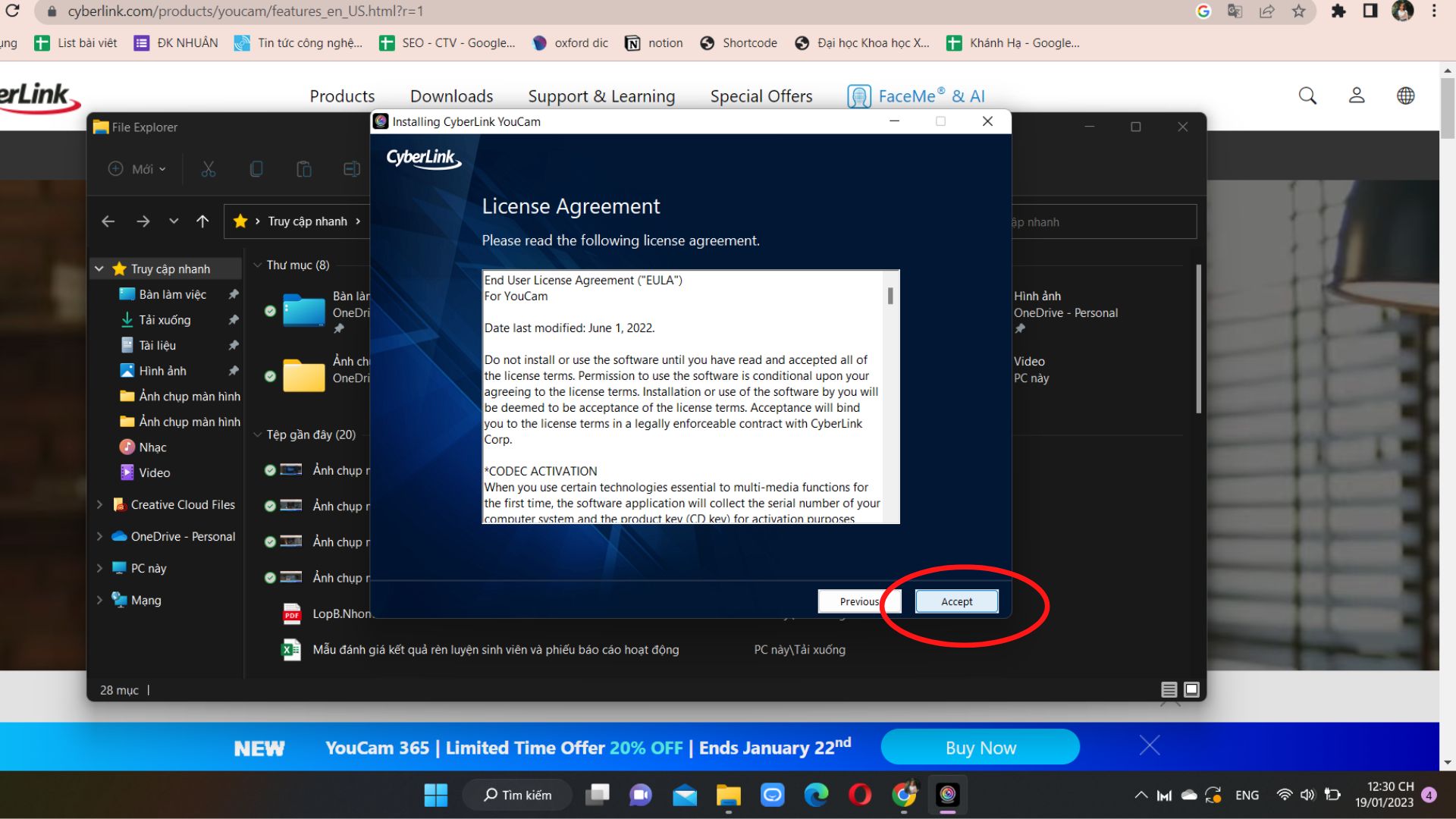Open the account profile icon on CyberLink site
The image size is (1456, 819).
(1357, 96)
